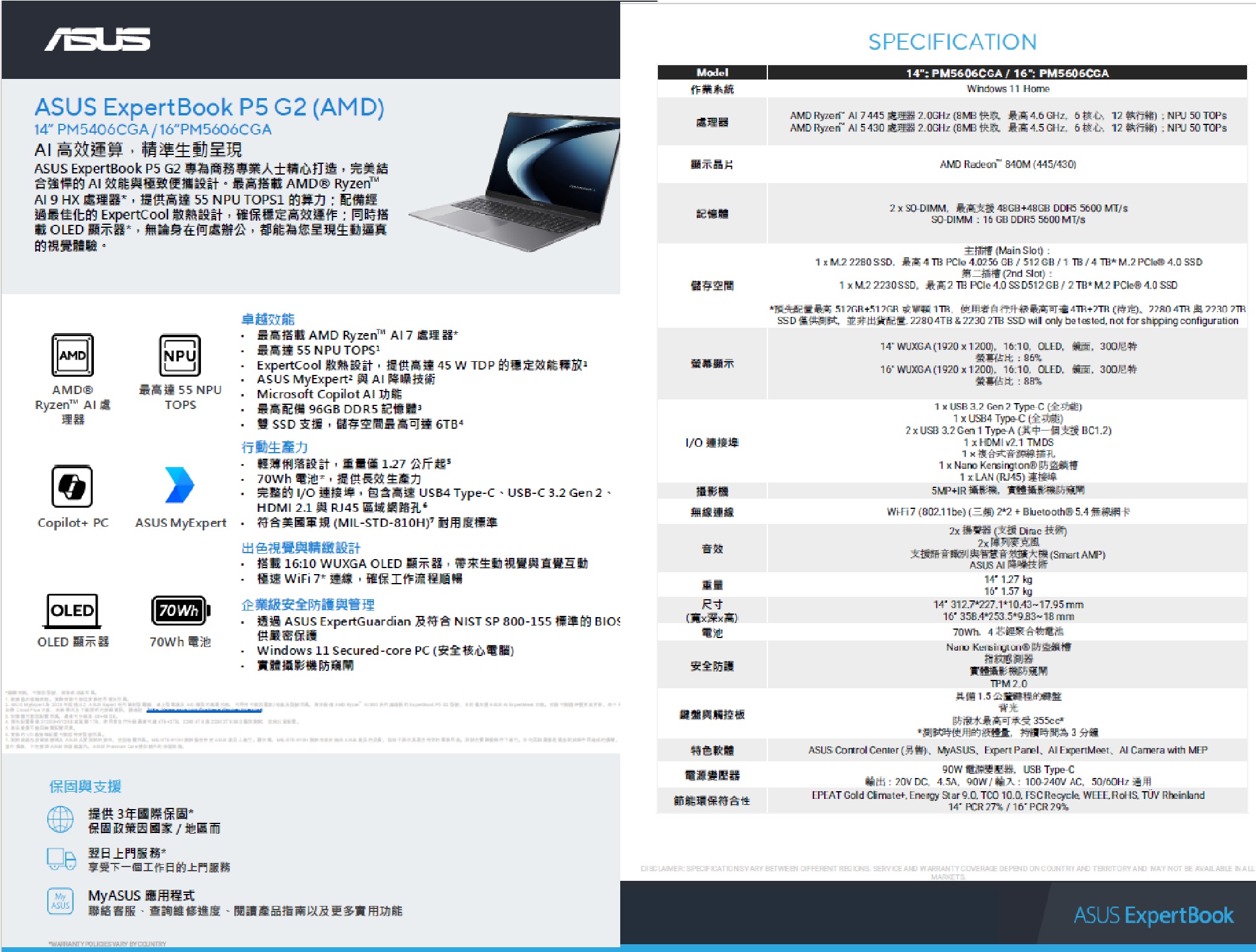
Task: Click the '攝影機' row label
Action: coord(712,492)
